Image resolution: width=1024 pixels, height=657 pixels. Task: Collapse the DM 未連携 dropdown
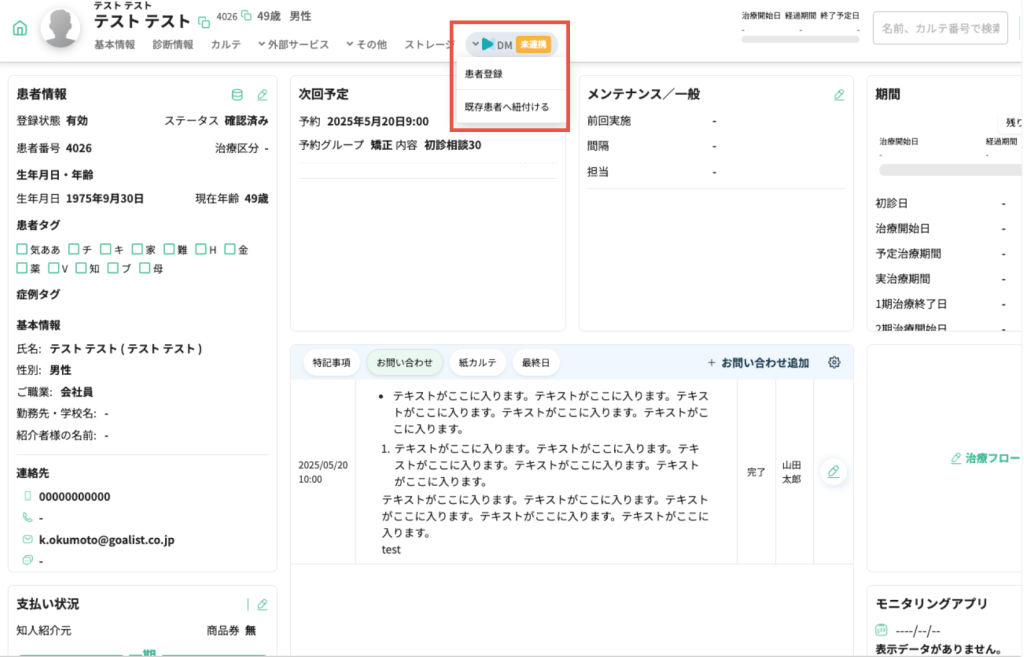(x=476, y=44)
